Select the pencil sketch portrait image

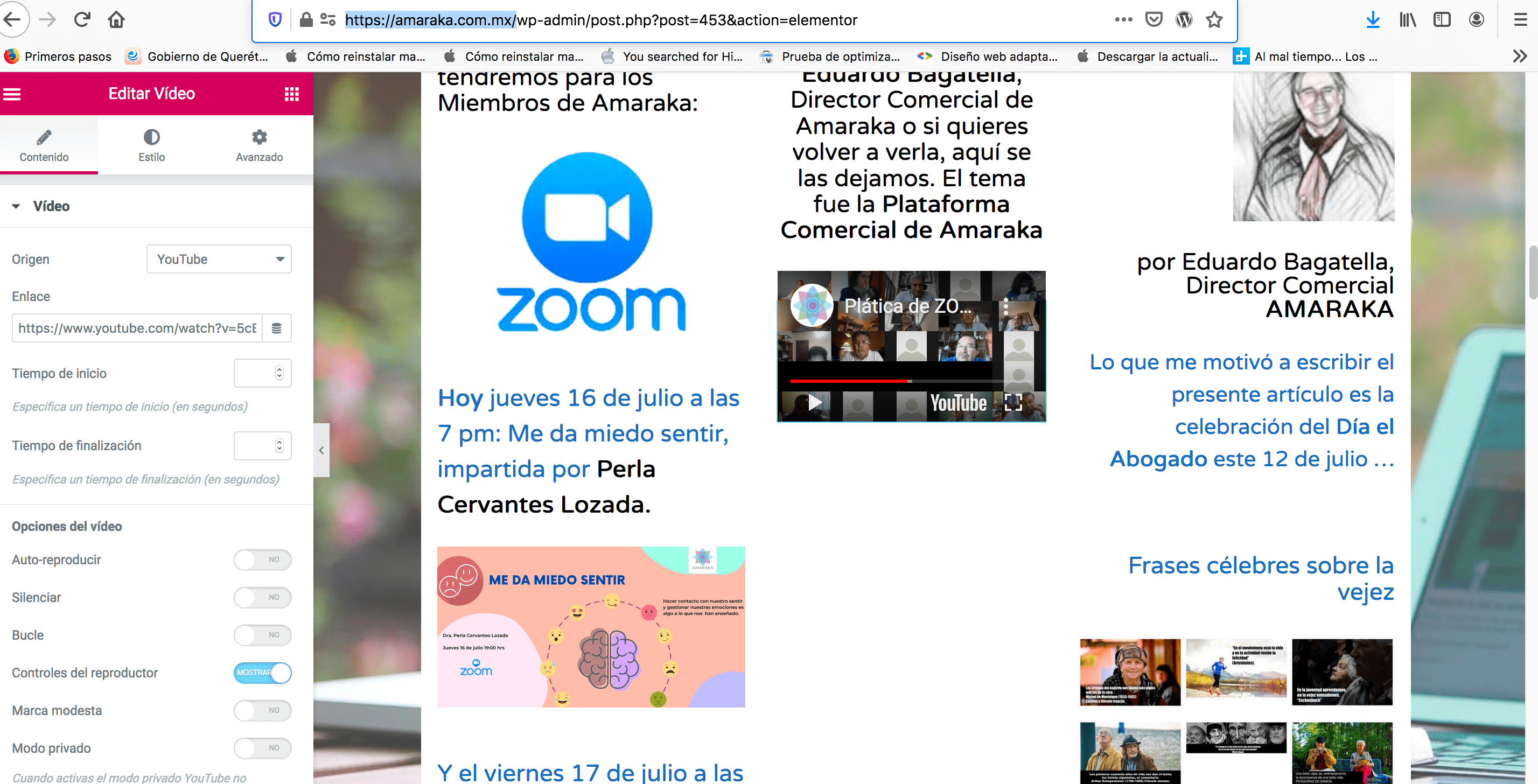(1313, 147)
